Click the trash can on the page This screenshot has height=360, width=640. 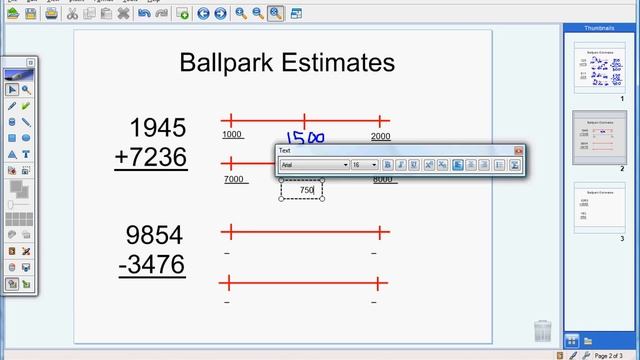point(542,331)
